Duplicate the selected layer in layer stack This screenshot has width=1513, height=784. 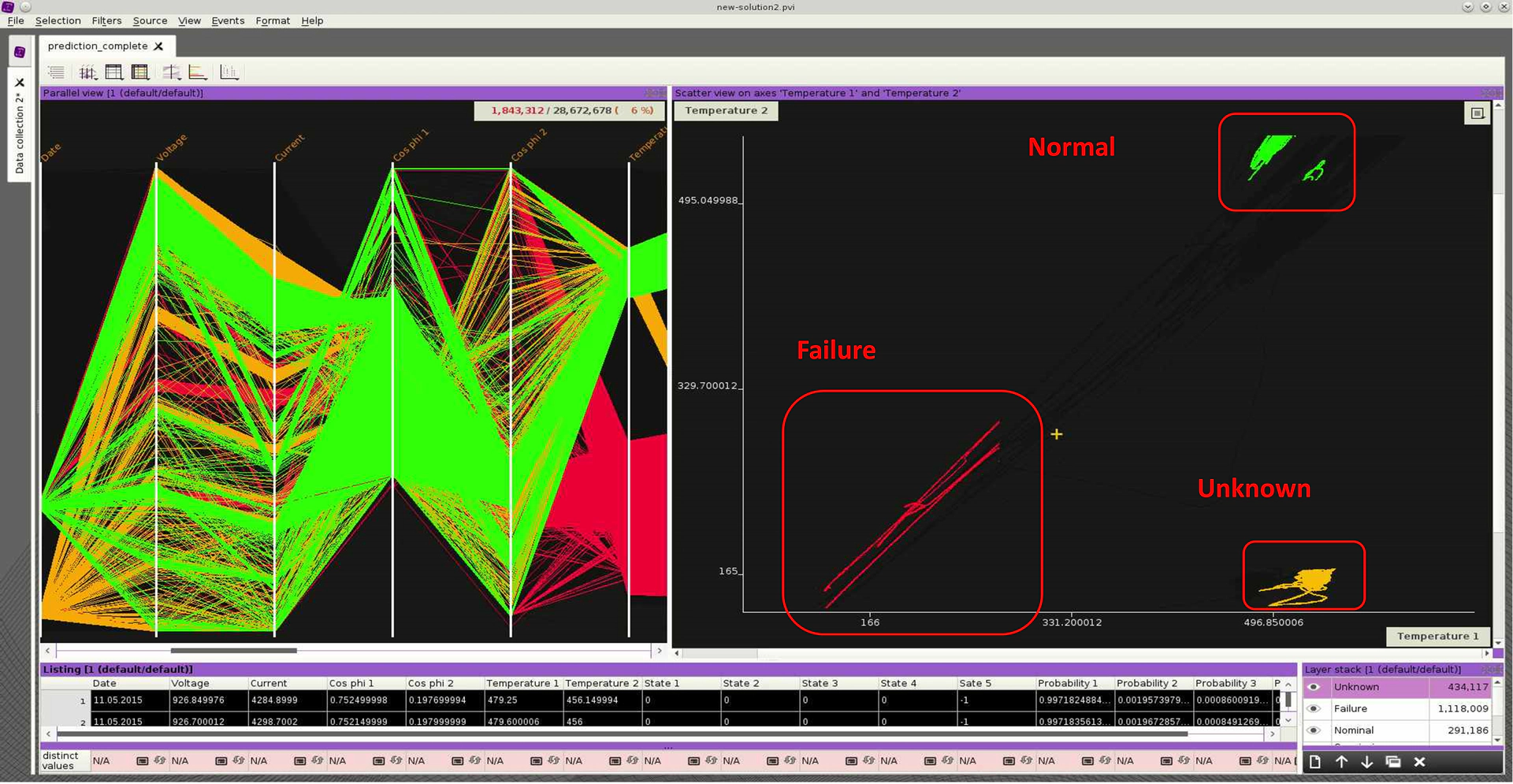coord(1393,762)
